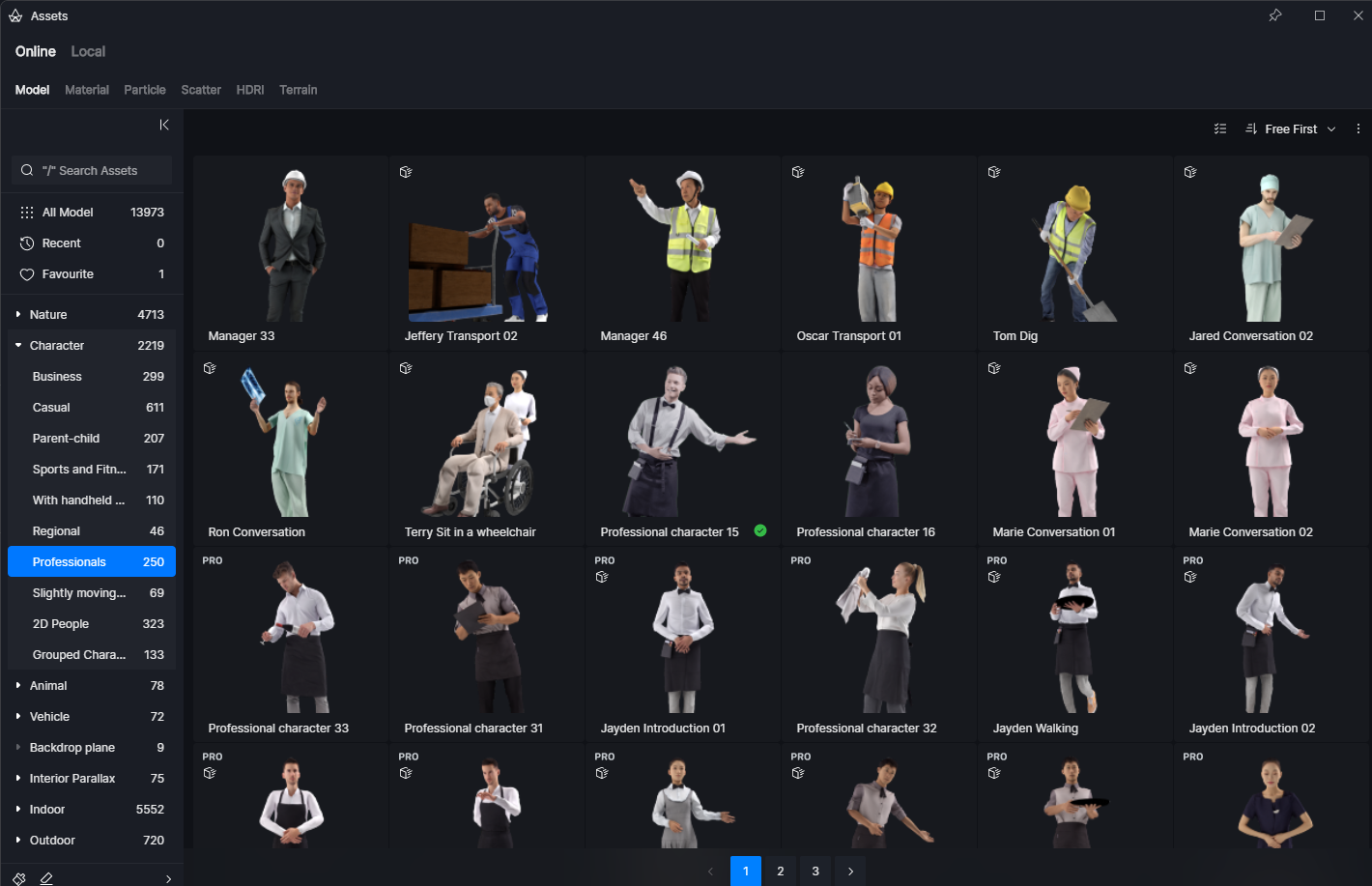Open the Material tab
The width and height of the screenshot is (1372, 886).
[x=87, y=90]
